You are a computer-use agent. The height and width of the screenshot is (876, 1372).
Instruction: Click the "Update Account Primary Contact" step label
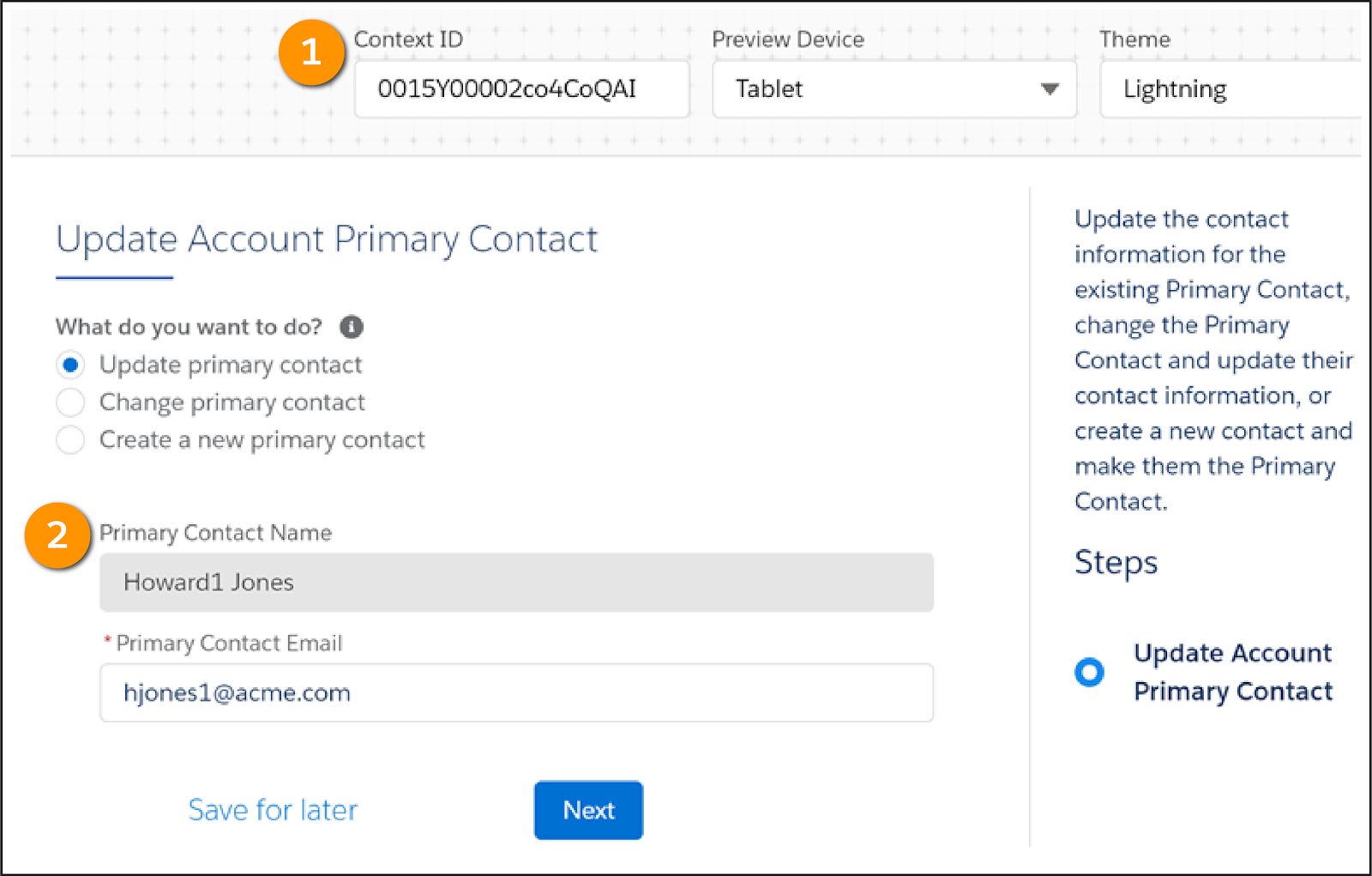(1232, 672)
